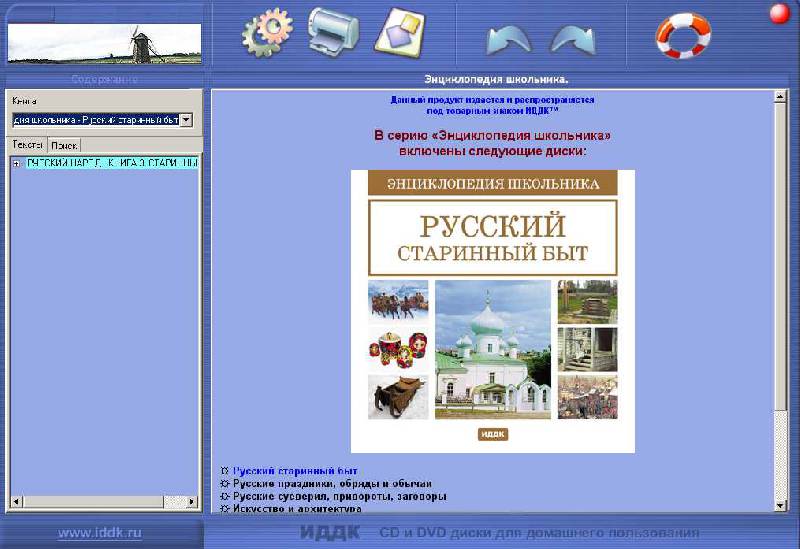This screenshot has width=800, height=549.
Task: Open help via the lifebuoy icon
Action: [x=682, y=34]
